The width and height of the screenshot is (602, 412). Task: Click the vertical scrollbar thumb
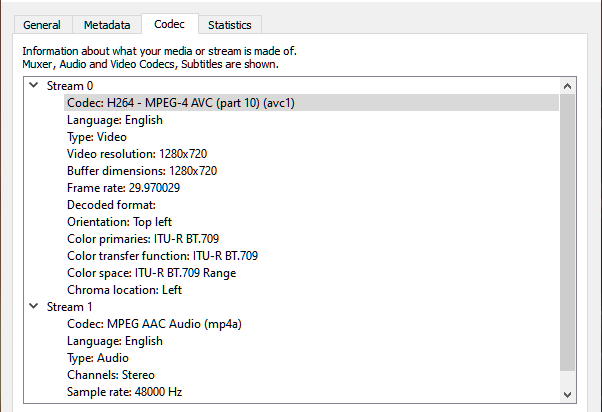point(569,230)
